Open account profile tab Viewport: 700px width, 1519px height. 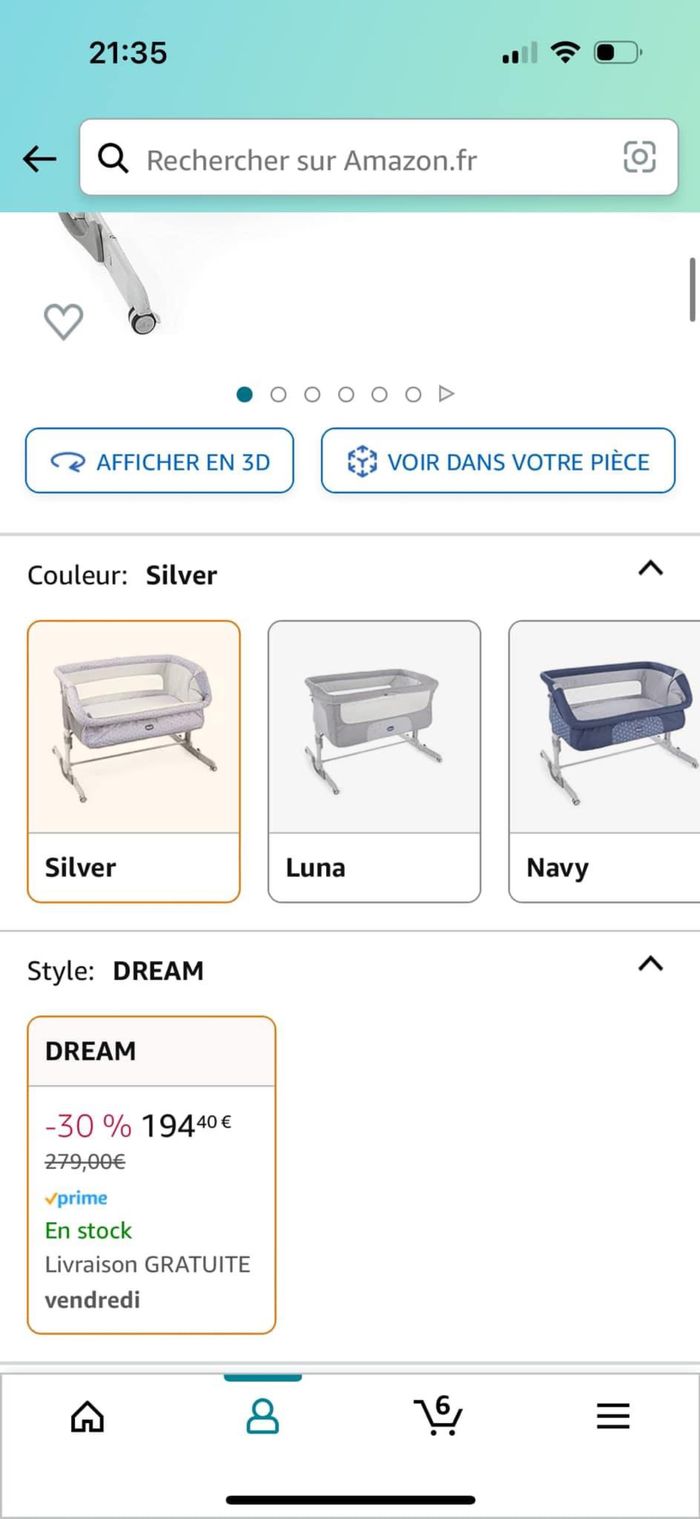pos(262,1415)
